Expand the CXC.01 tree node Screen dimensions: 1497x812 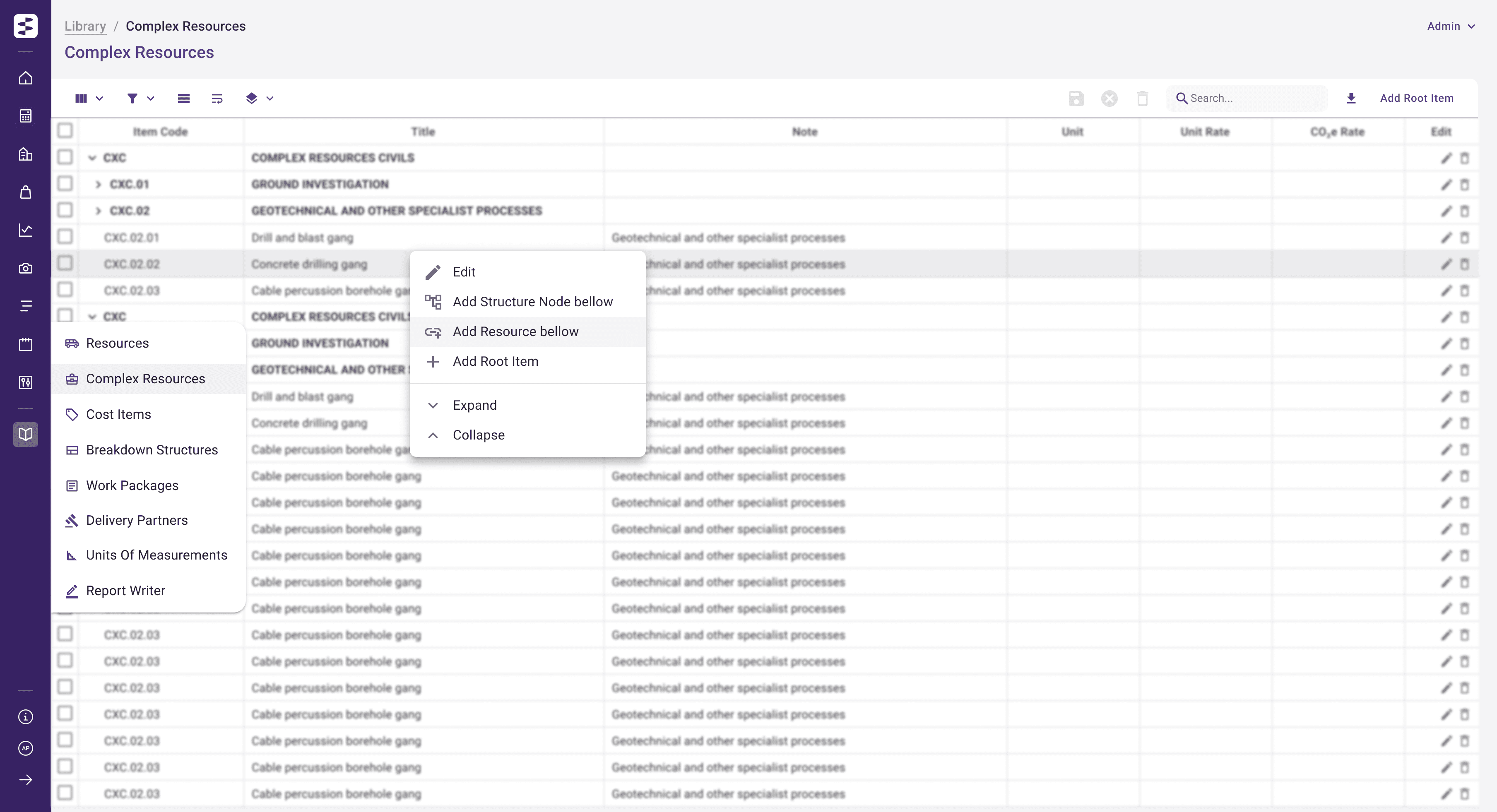98,184
